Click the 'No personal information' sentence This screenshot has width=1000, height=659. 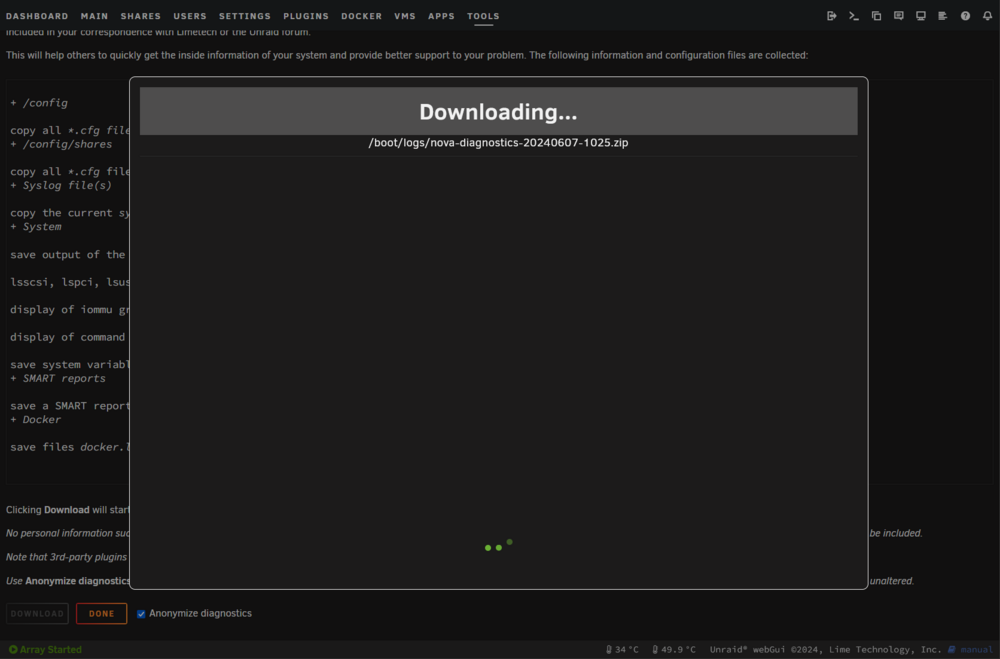[68, 533]
